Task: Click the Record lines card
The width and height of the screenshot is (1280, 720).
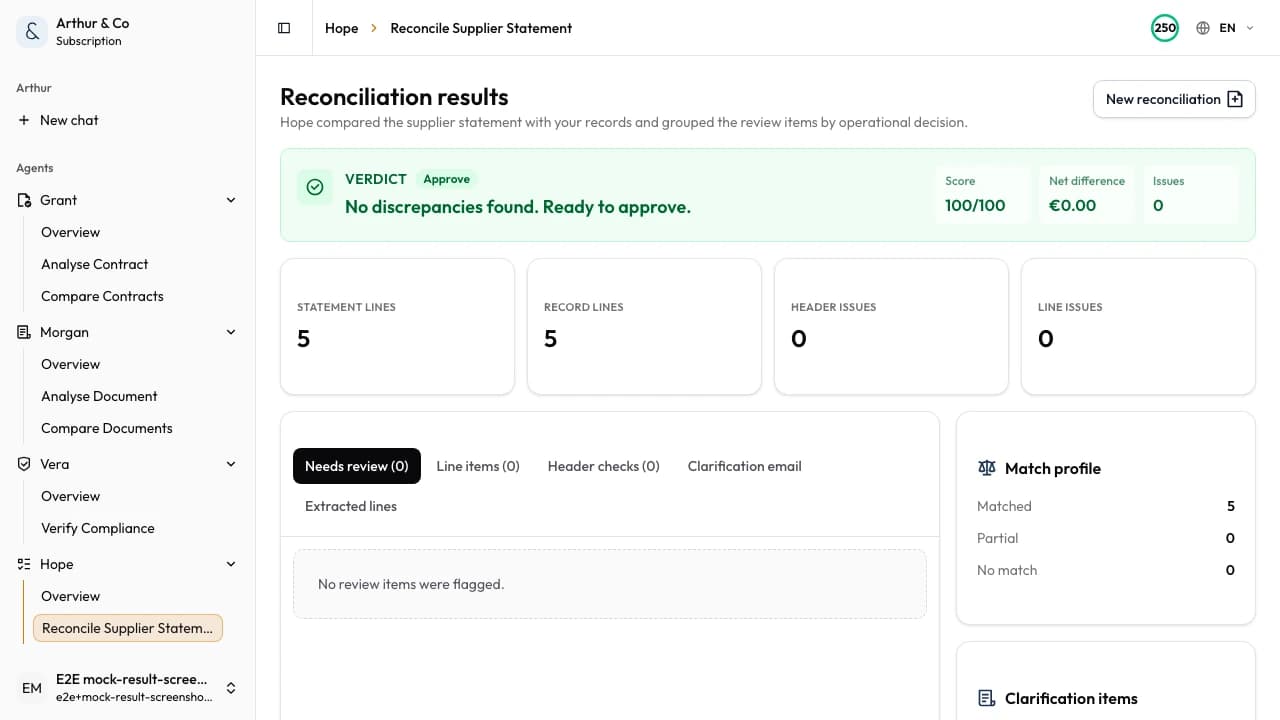Action: tap(644, 327)
